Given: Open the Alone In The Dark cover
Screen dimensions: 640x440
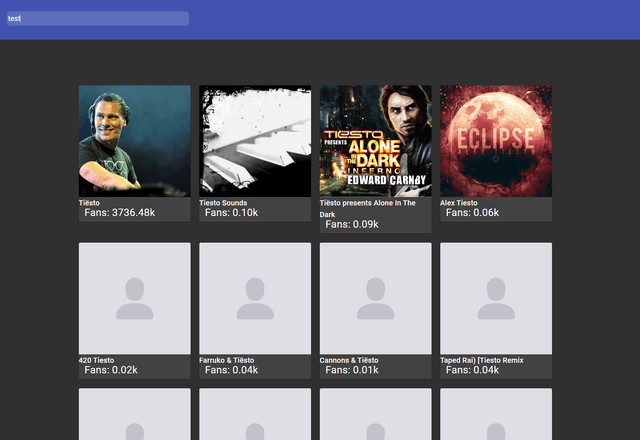Looking at the screenshot, I should tap(376, 141).
